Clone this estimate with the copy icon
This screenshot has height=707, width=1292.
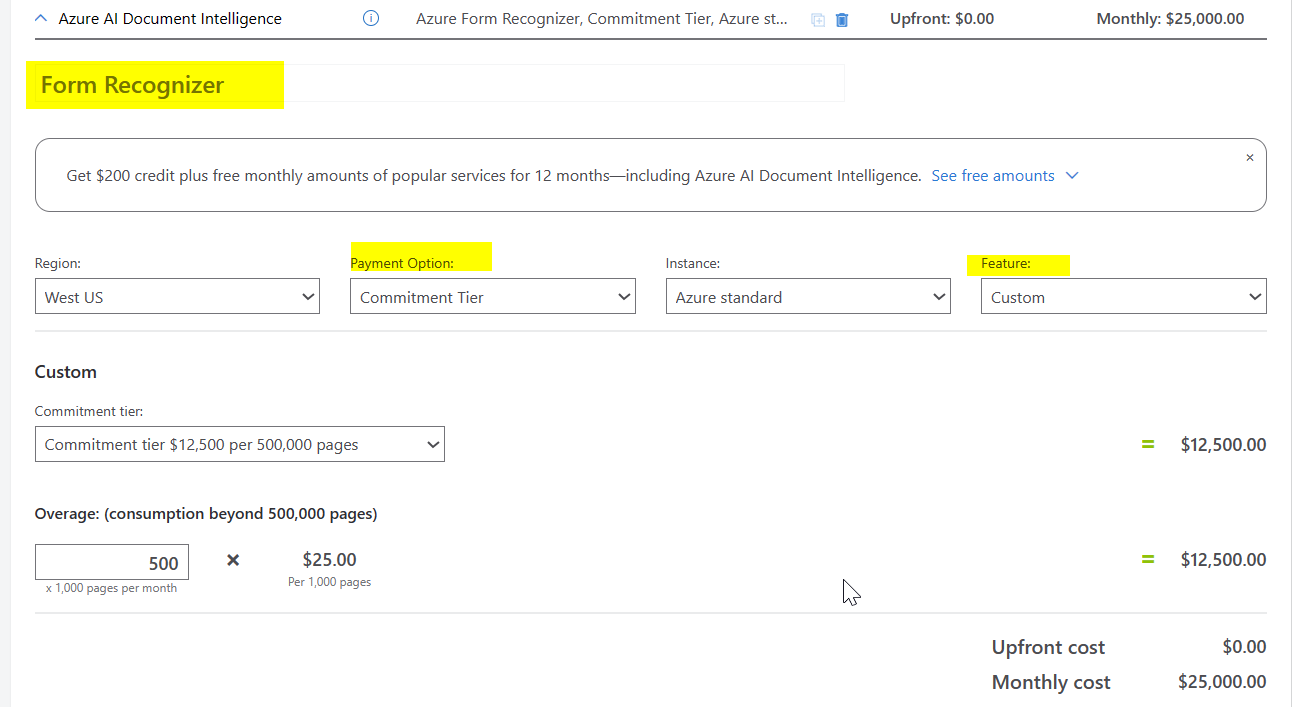click(818, 20)
